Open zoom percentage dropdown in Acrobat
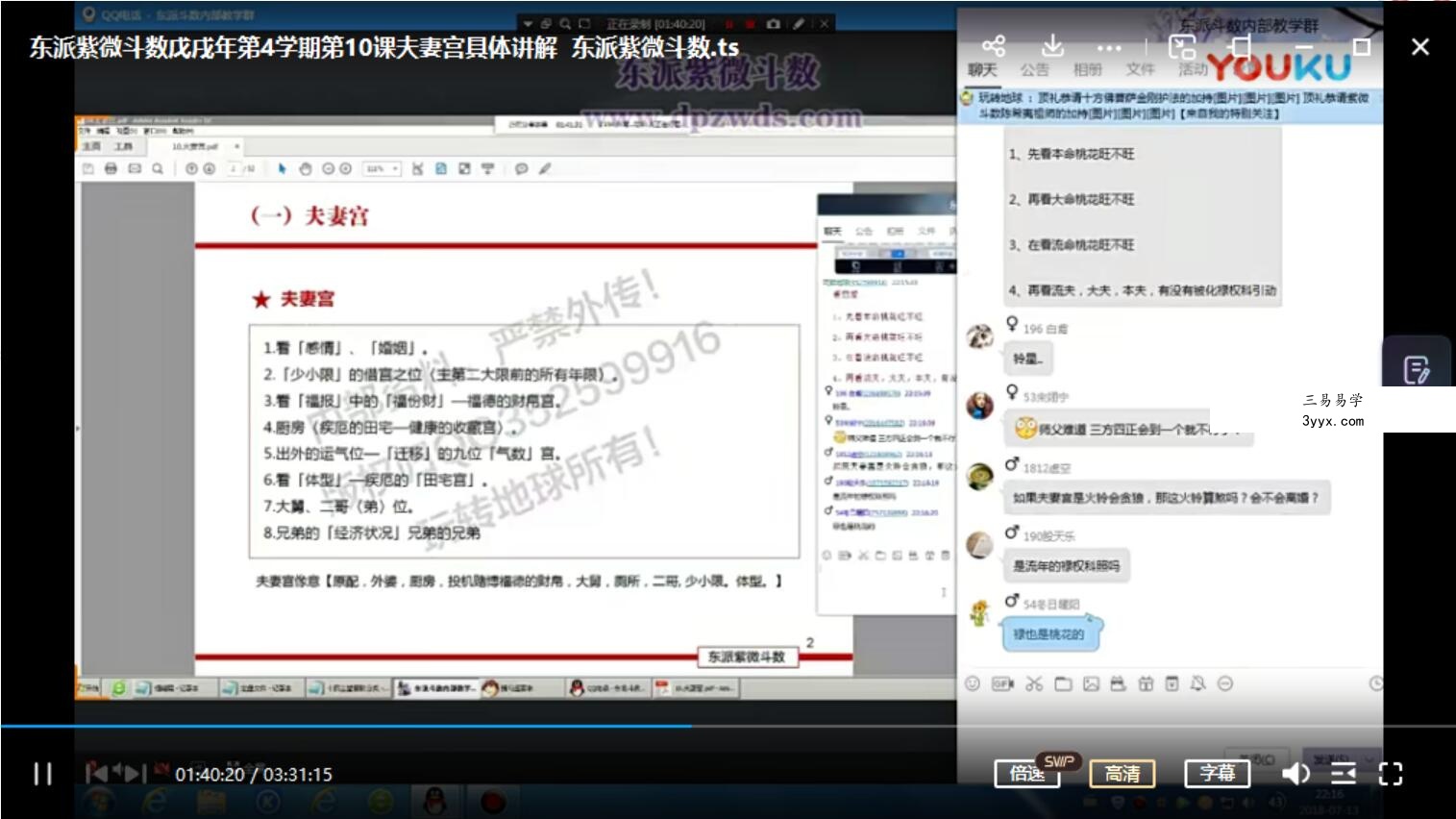The height and width of the screenshot is (819, 1456). (x=382, y=168)
